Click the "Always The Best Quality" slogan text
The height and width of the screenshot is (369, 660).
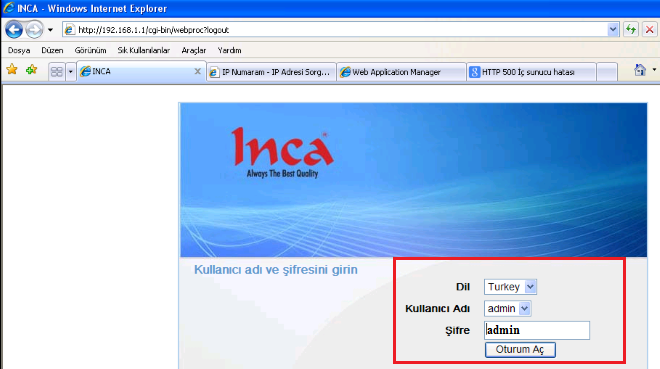[282, 173]
